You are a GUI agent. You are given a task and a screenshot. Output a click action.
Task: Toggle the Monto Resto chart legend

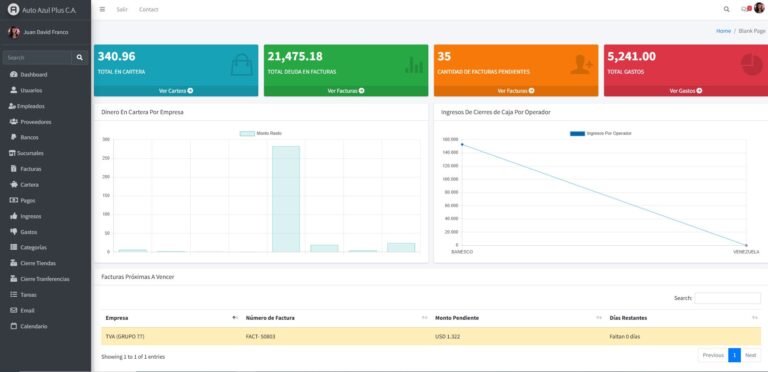pyautogui.click(x=261, y=133)
